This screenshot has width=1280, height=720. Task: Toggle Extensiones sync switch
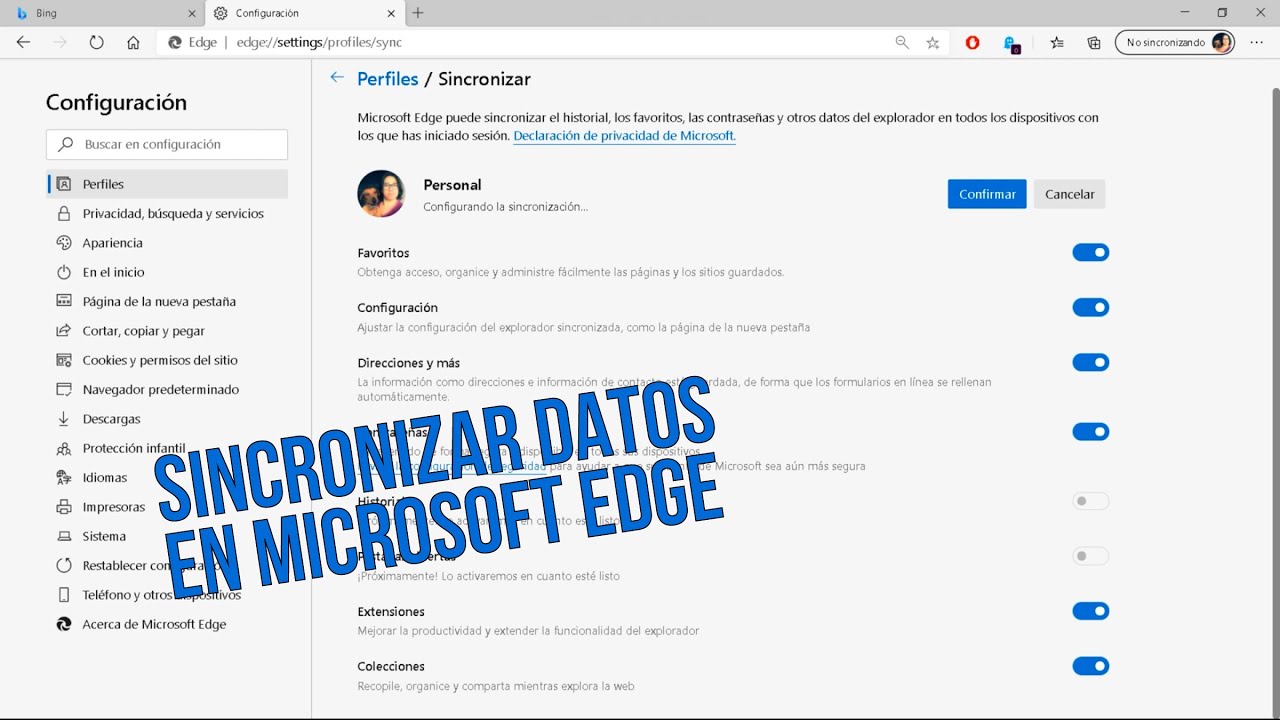click(x=1091, y=611)
